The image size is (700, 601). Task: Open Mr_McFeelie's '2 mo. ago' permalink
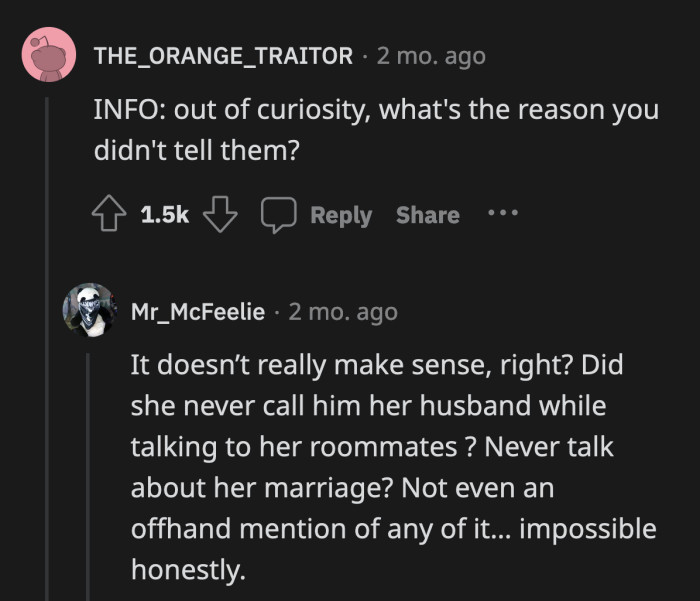tap(343, 312)
